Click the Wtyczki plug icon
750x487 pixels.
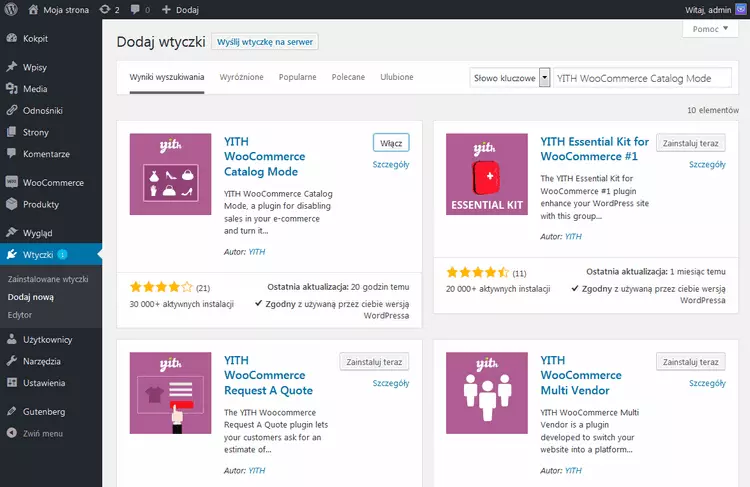click(x=12, y=255)
